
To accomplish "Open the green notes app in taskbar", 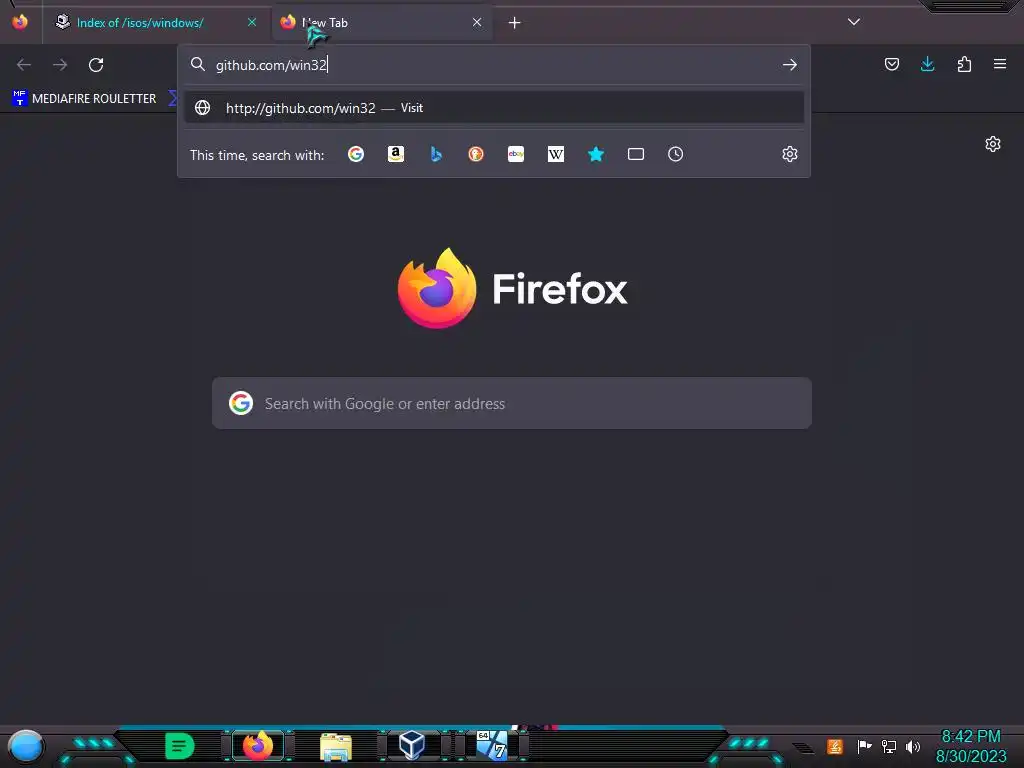I will click(180, 746).
